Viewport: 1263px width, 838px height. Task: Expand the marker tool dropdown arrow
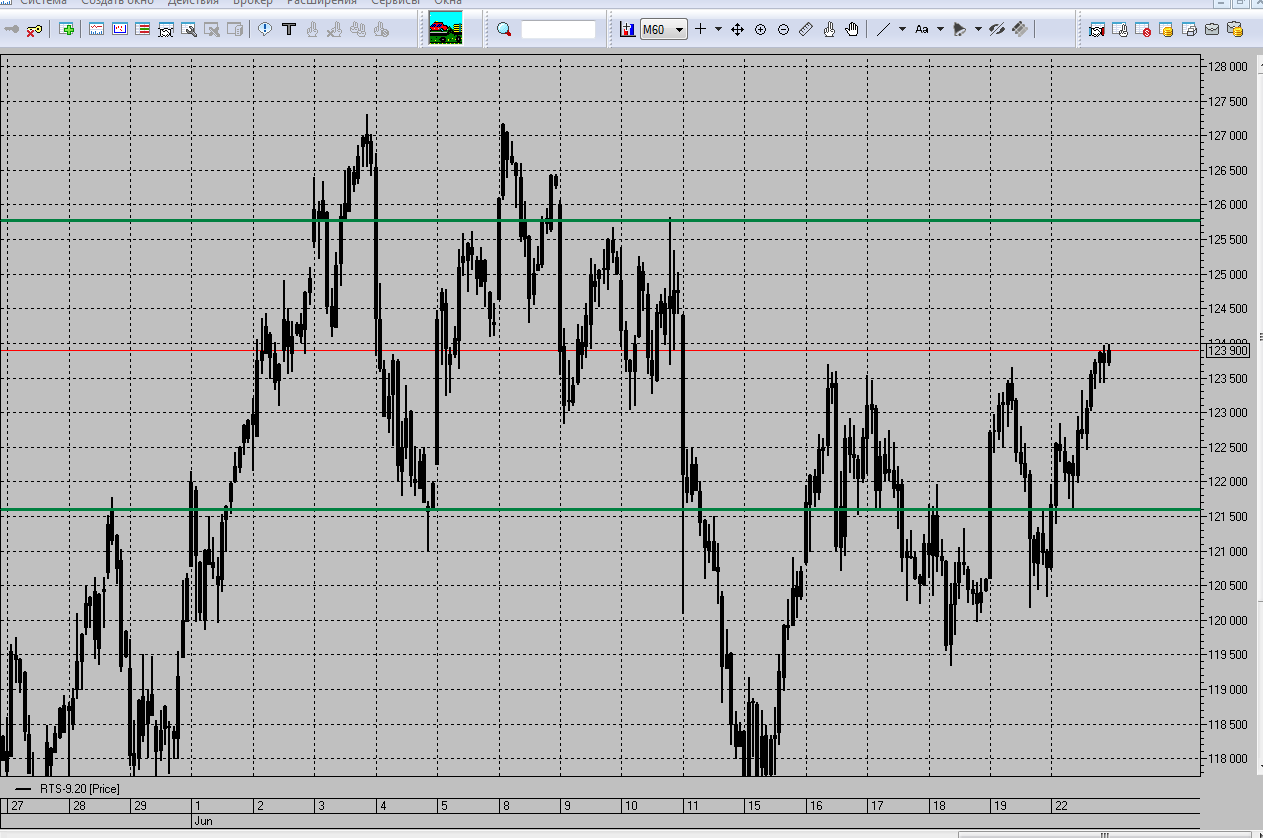[978, 30]
